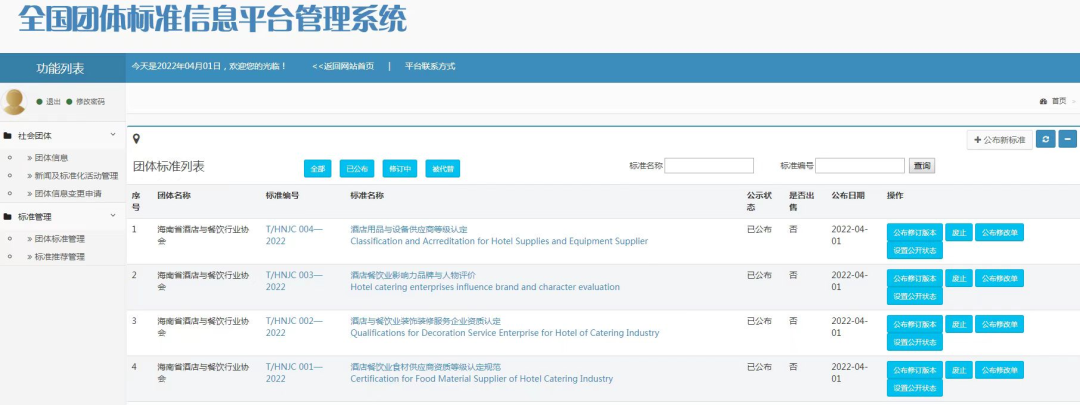Screen dimensions: 1080x405
Task: Click 废止 for T/HNJC 002
Action: [959, 324]
